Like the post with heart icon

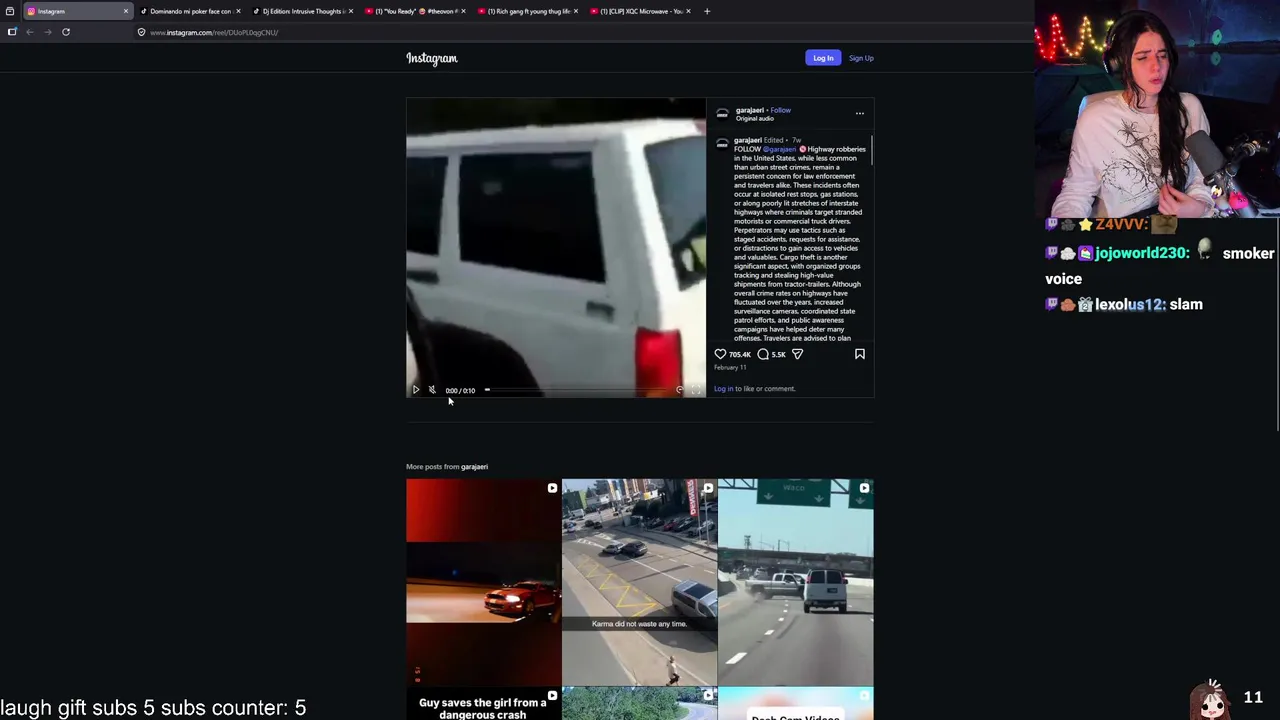point(720,354)
